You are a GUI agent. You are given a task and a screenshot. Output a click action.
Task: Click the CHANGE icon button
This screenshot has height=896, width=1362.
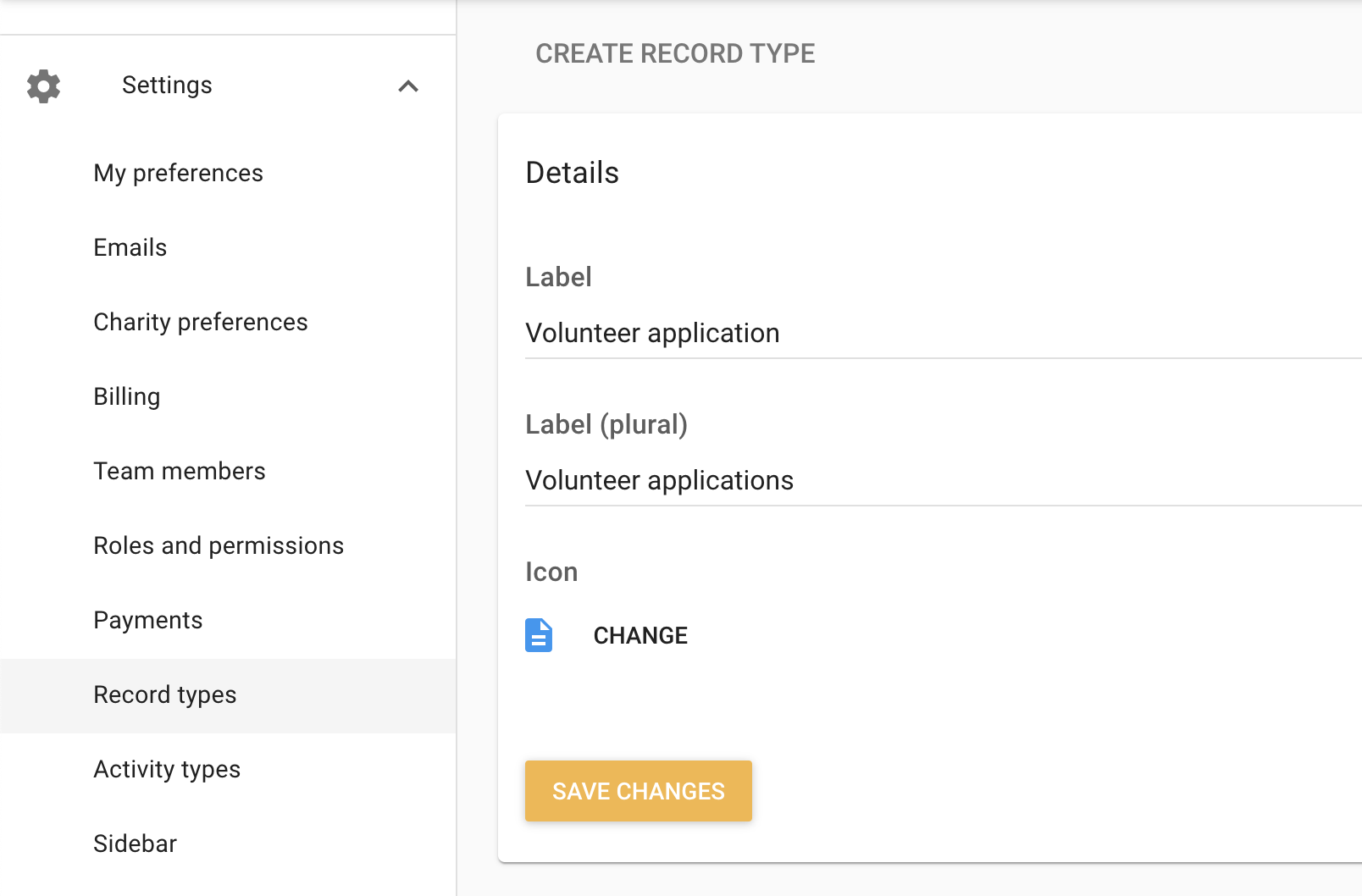640,635
